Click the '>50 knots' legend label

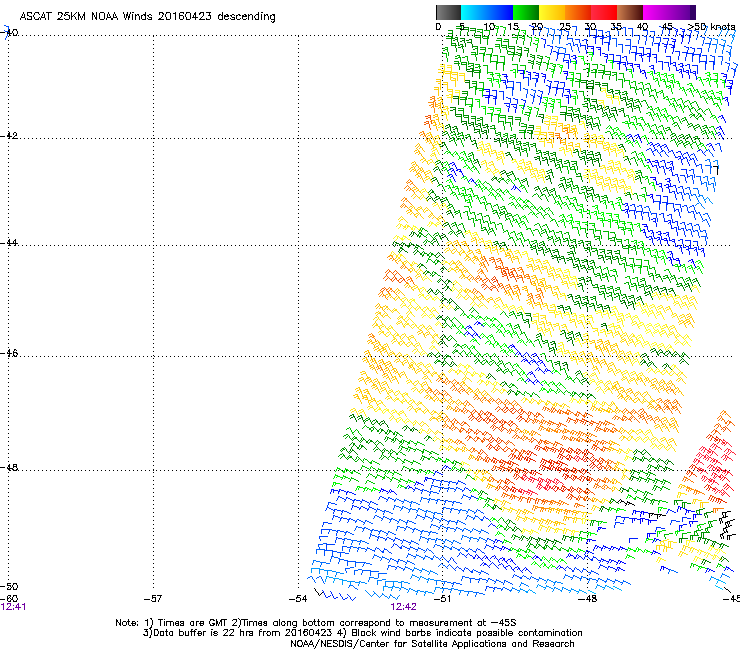[x=711, y=26]
